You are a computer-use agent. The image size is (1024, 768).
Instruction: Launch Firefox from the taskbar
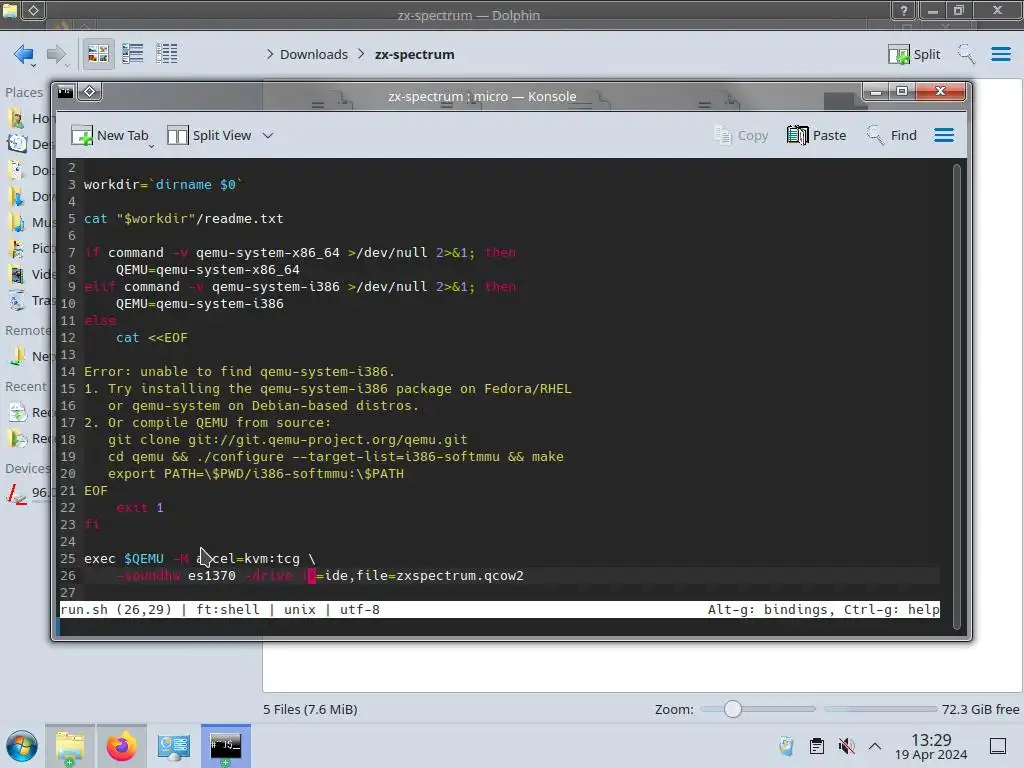tap(121, 746)
